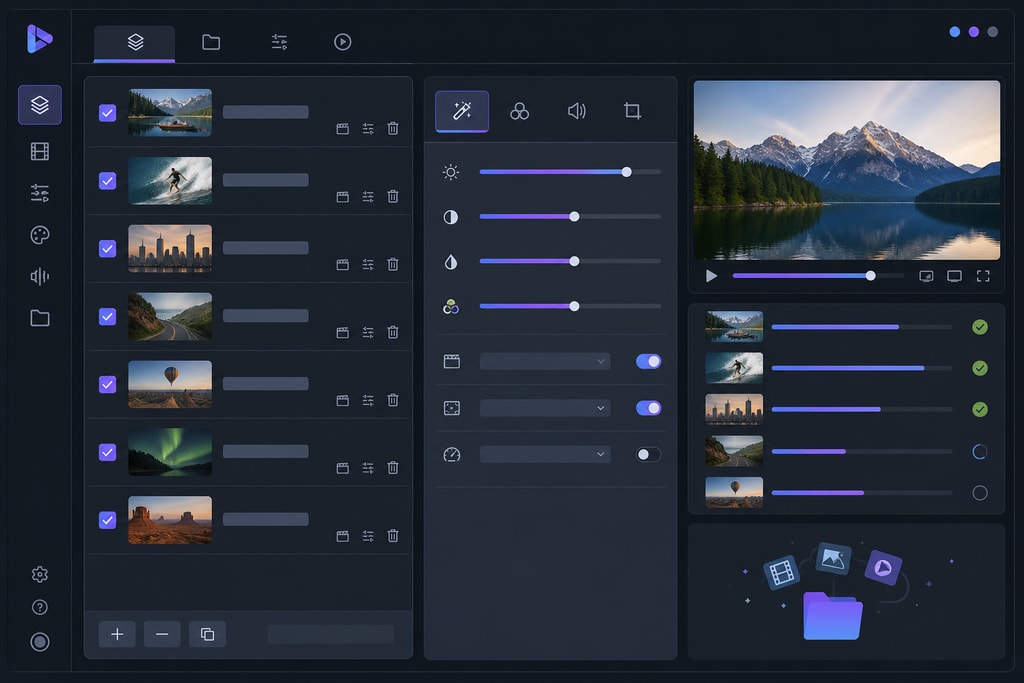The height and width of the screenshot is (683, 1024).
Task: Open the film strip section in sidebar
Action: click(40, 151)
